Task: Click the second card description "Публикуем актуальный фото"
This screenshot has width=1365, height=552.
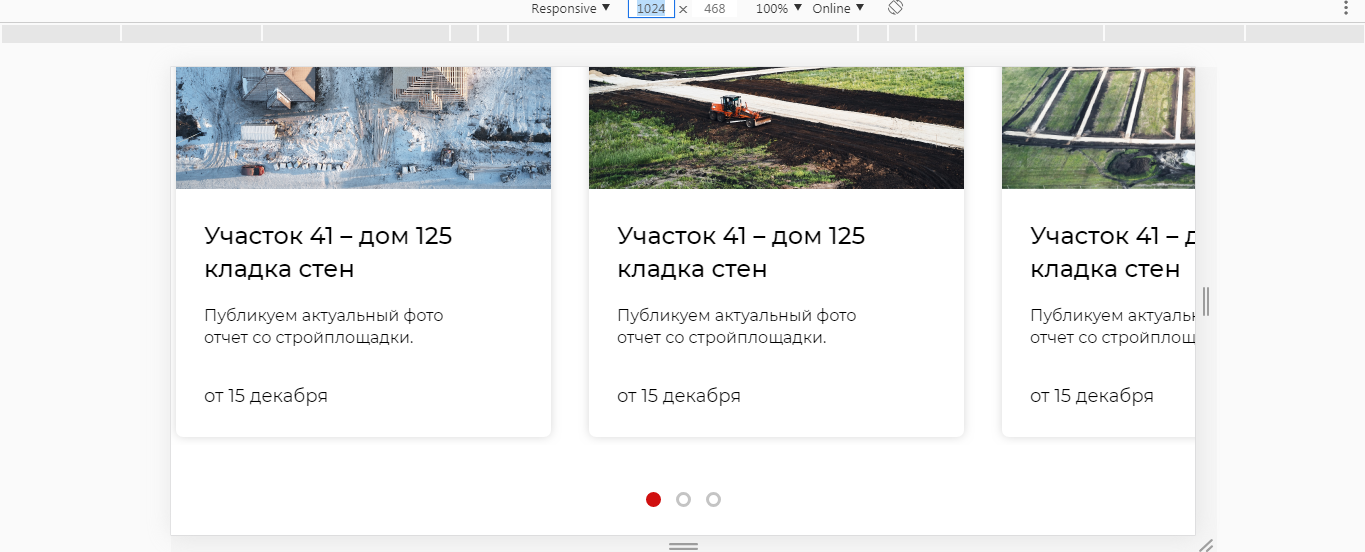Action: [x=736, y=315]
